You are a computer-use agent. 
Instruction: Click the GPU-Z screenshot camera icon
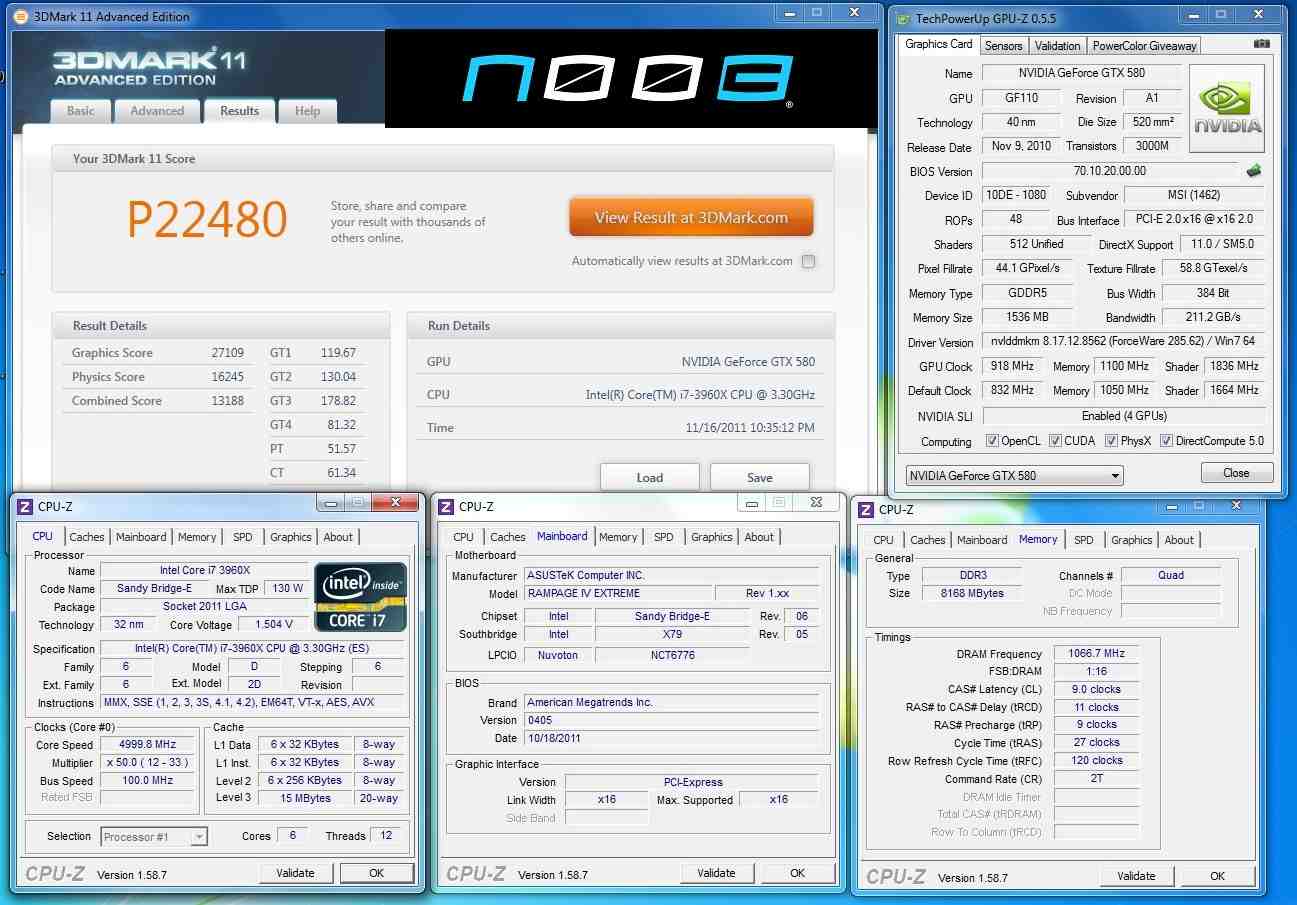click(1262, 45)
